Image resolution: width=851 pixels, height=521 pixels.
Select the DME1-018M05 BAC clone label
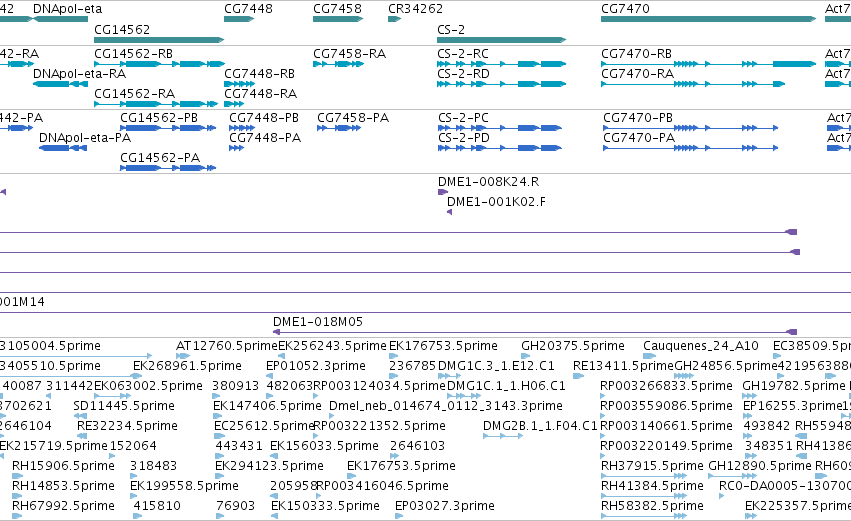tap(317, 321)
